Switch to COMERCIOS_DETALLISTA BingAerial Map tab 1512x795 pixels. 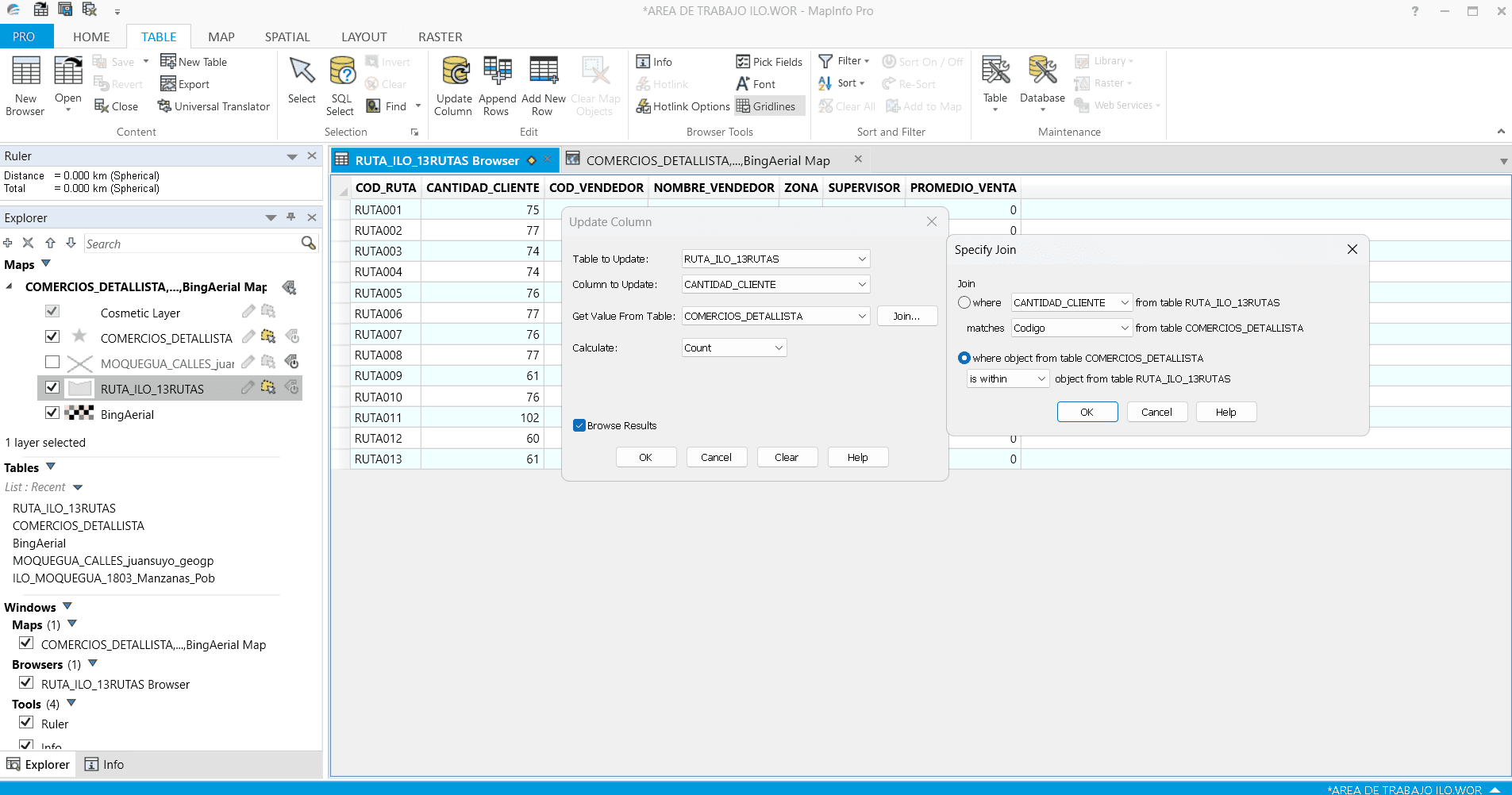[x=707, y=160]
